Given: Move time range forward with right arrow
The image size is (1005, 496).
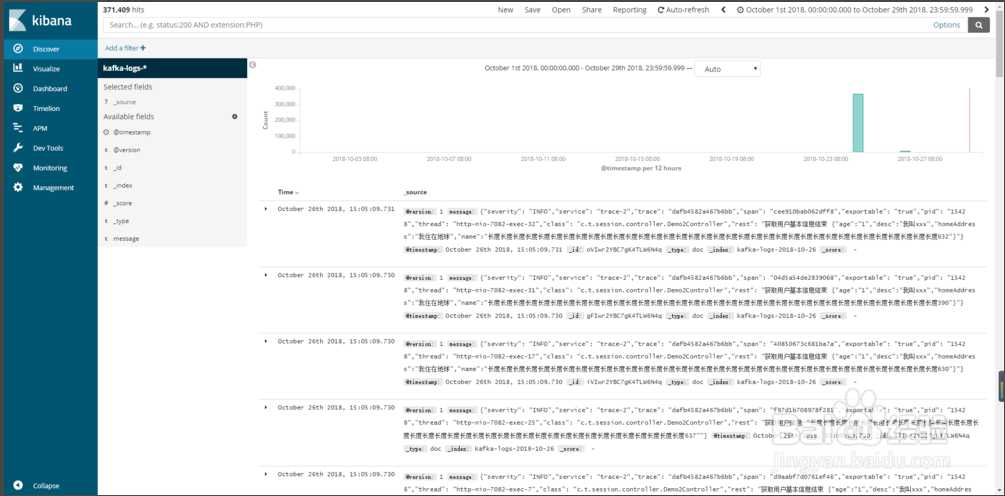Looking at the screenshot, I should click(x=986, y=10).
